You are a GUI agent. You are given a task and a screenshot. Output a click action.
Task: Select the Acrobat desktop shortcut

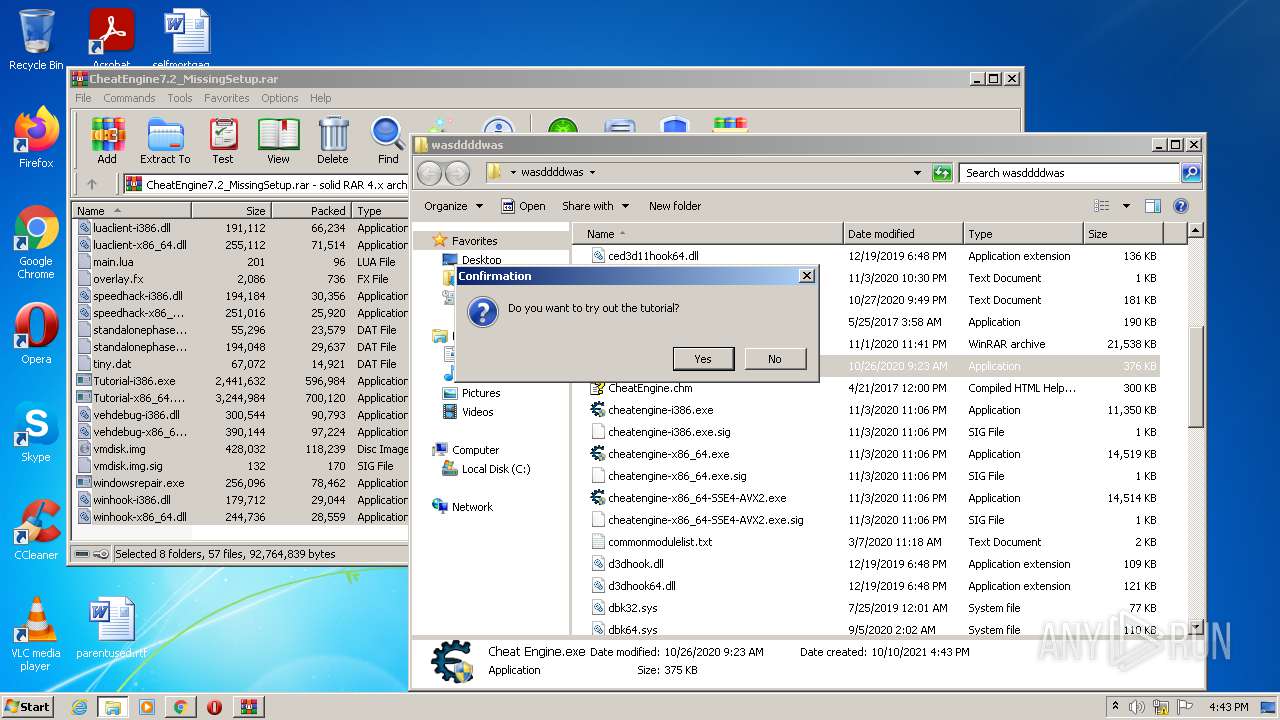click(x=111, y=38)
